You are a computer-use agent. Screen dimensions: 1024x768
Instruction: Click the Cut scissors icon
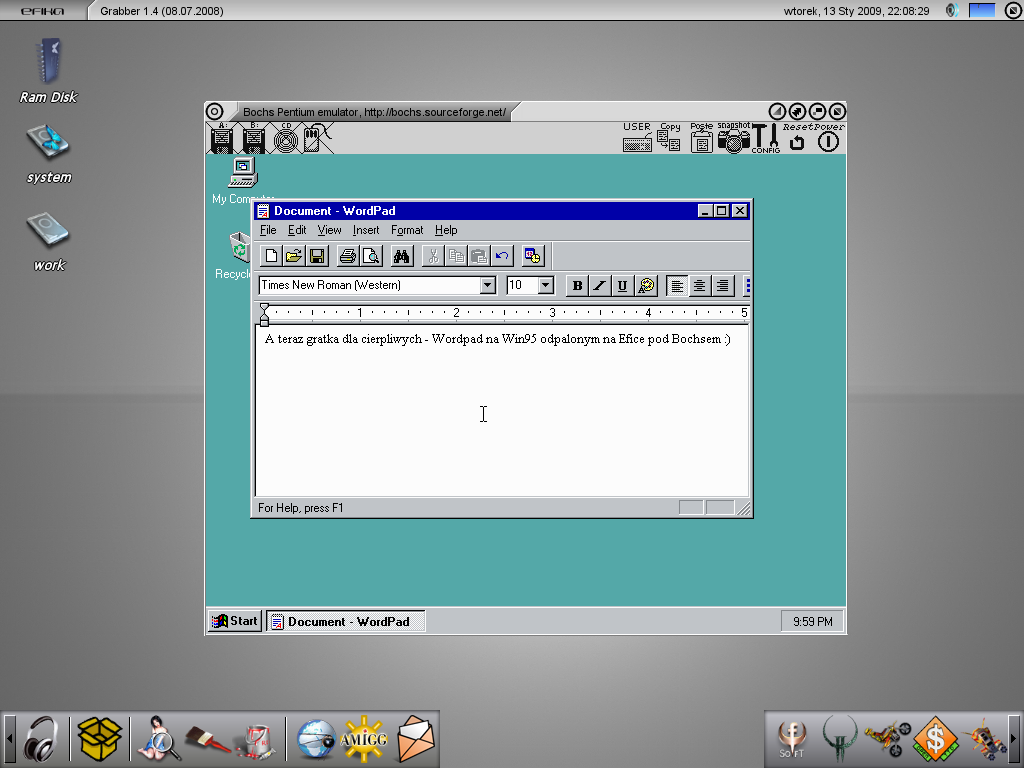pos(432,256)
